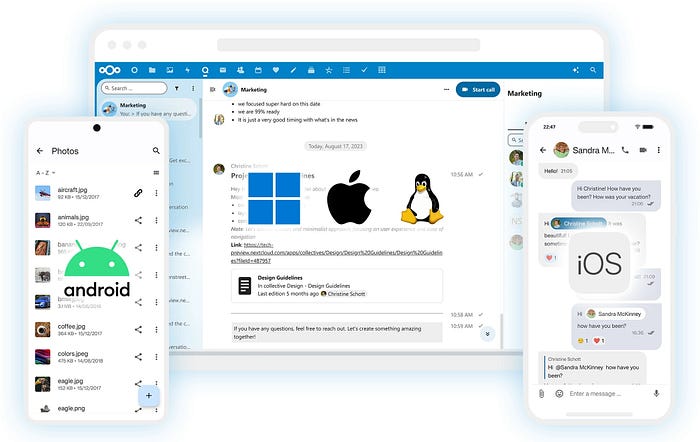Select the Marketing conversation in the sidebar list
Screen dimensions: 700x442
pos(149,109)
